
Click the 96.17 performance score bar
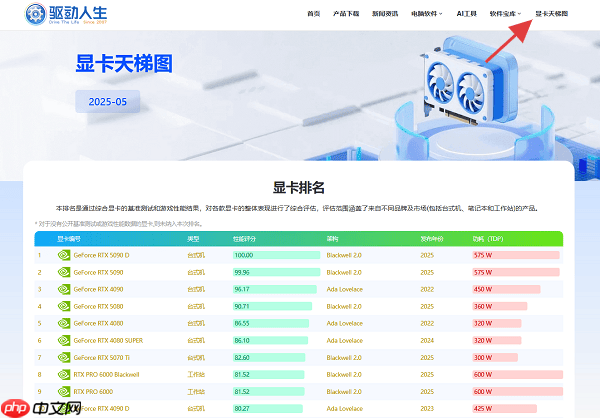[x=275, y=289]
